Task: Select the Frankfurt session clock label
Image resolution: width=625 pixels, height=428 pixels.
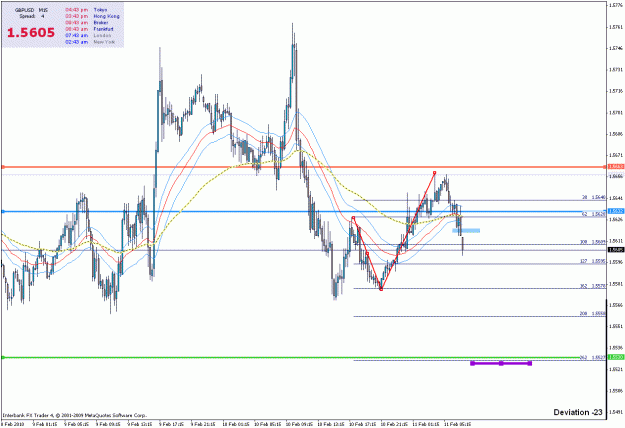Action: pyautogui.click(x=104, y=29)
